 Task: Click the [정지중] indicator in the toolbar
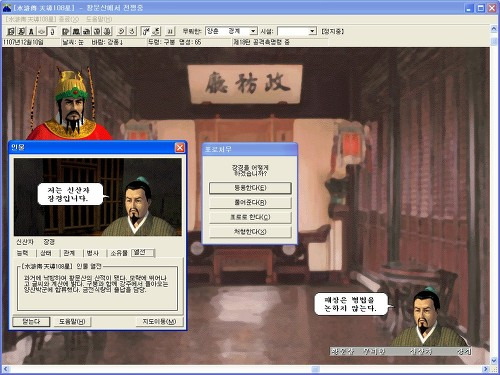click(332, 31)
